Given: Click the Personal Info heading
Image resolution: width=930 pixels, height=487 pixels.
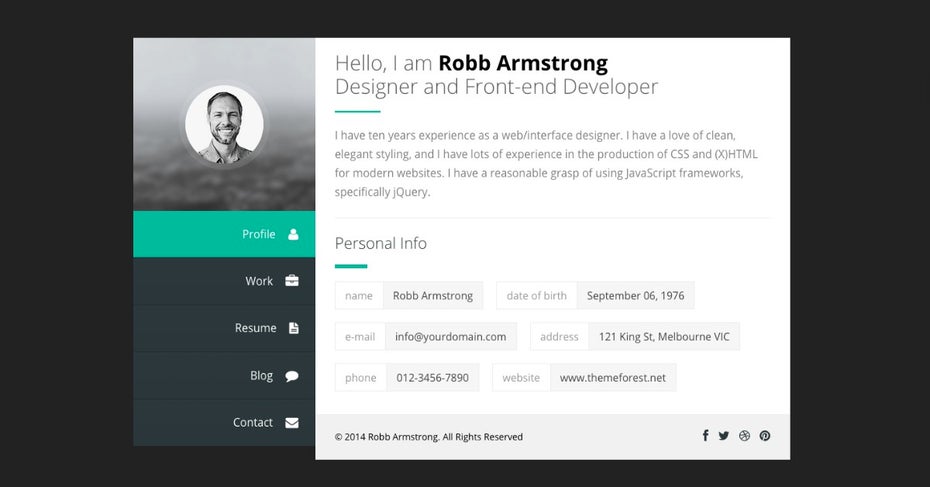Looking at the screenshot, I should pyautogui.click(x=381, y=243).
